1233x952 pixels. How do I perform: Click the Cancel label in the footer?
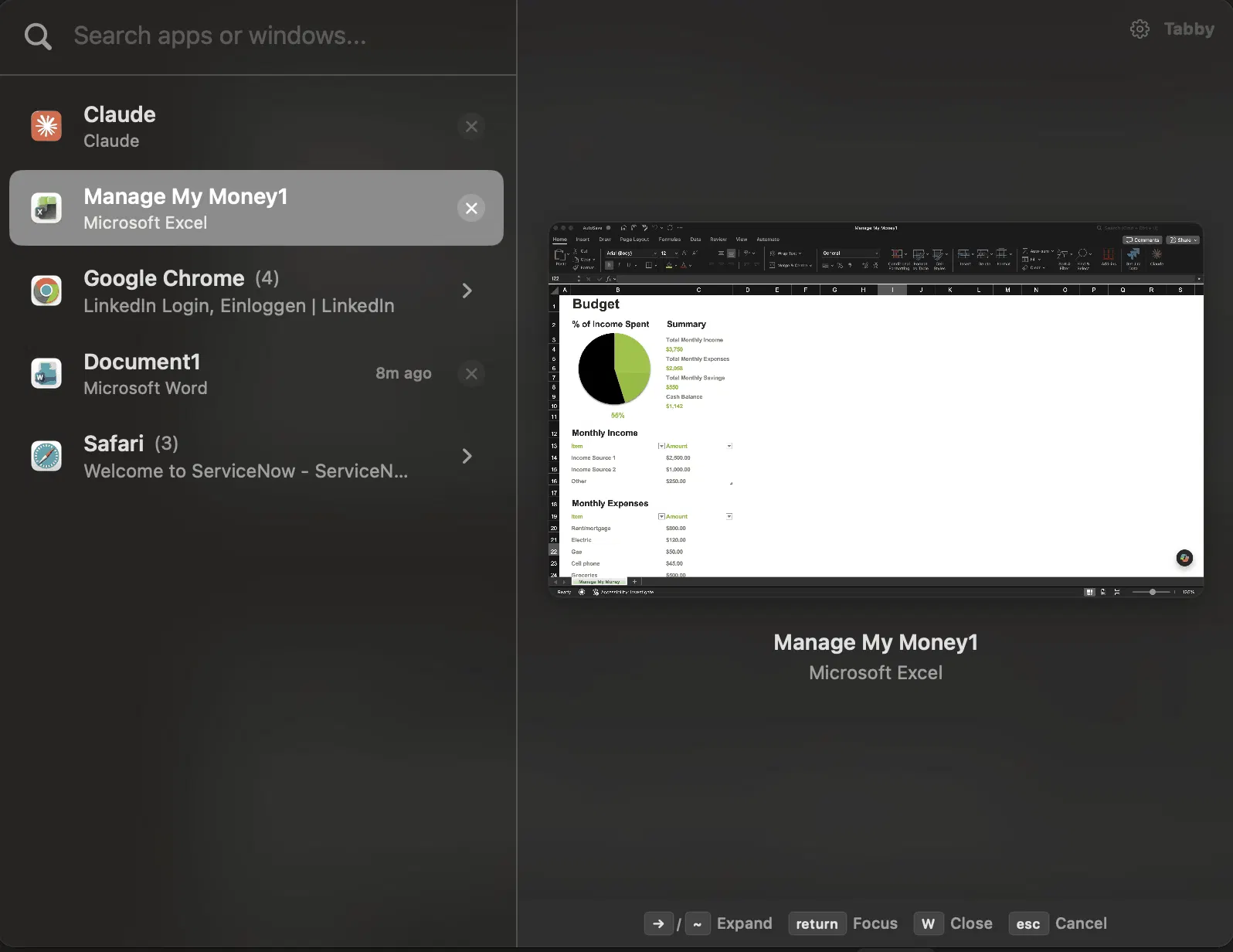tap(1081, 923)
